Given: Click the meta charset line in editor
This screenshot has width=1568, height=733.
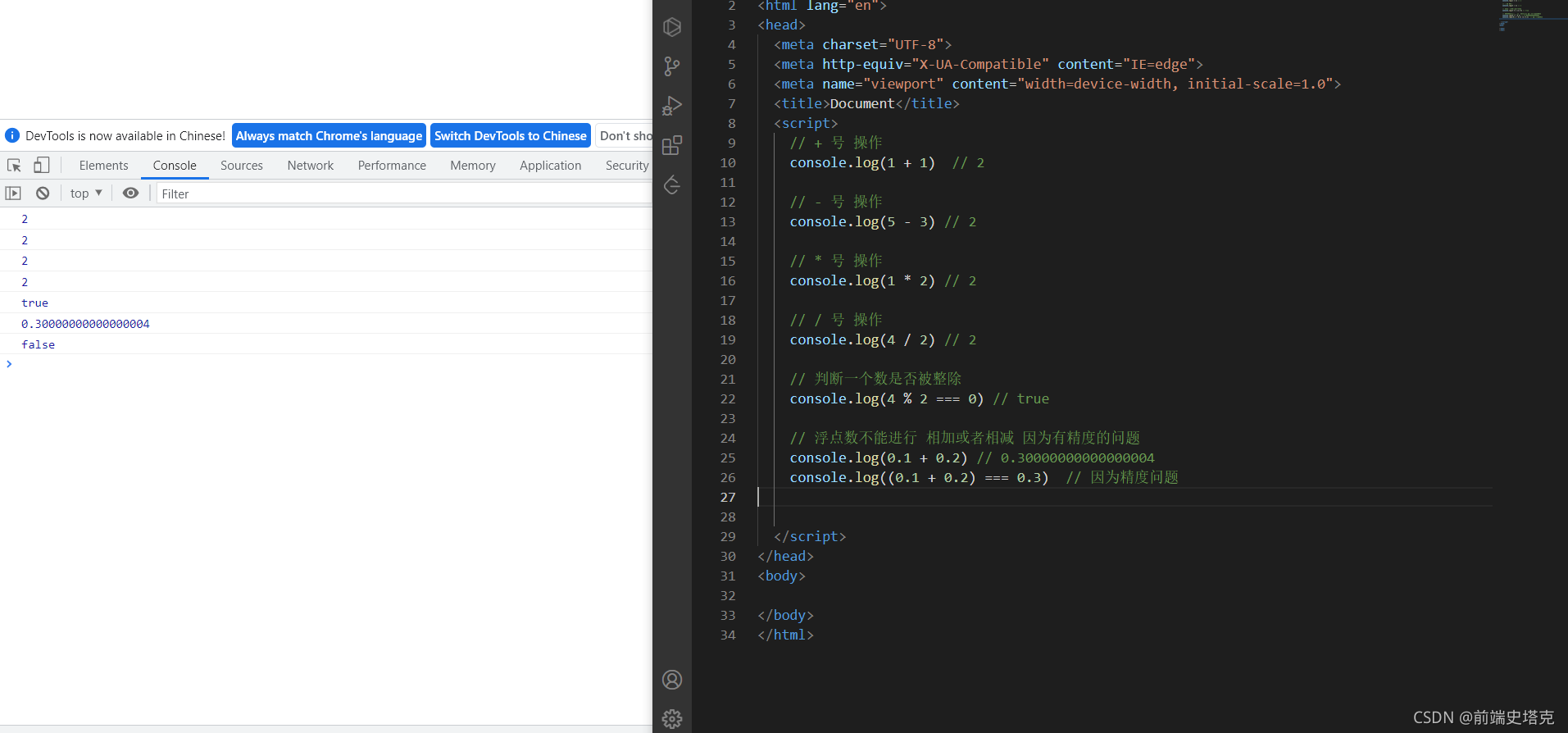Looking at the screenshot, I should tap(862, 44).
